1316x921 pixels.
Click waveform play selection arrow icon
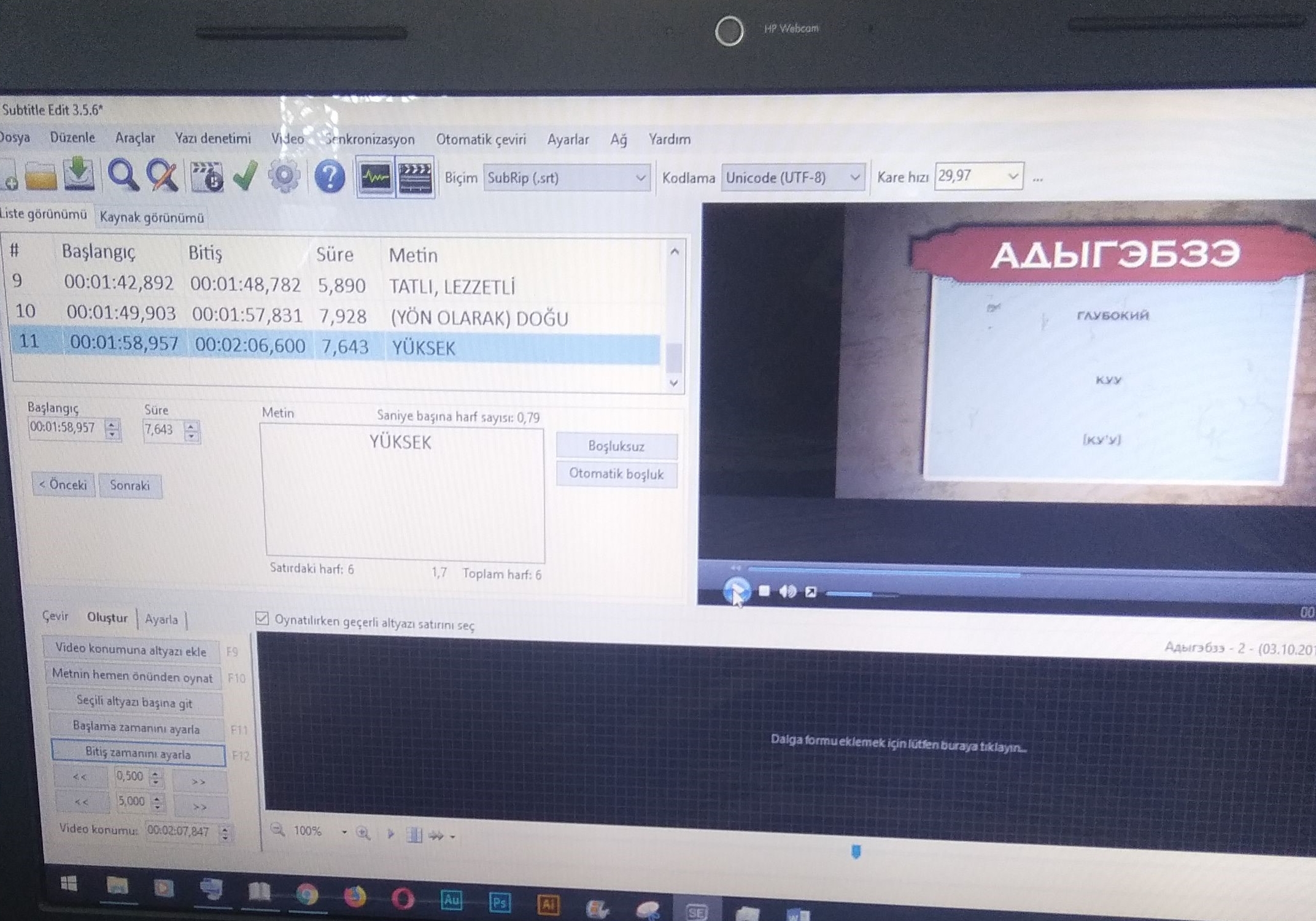coord(390,834)
